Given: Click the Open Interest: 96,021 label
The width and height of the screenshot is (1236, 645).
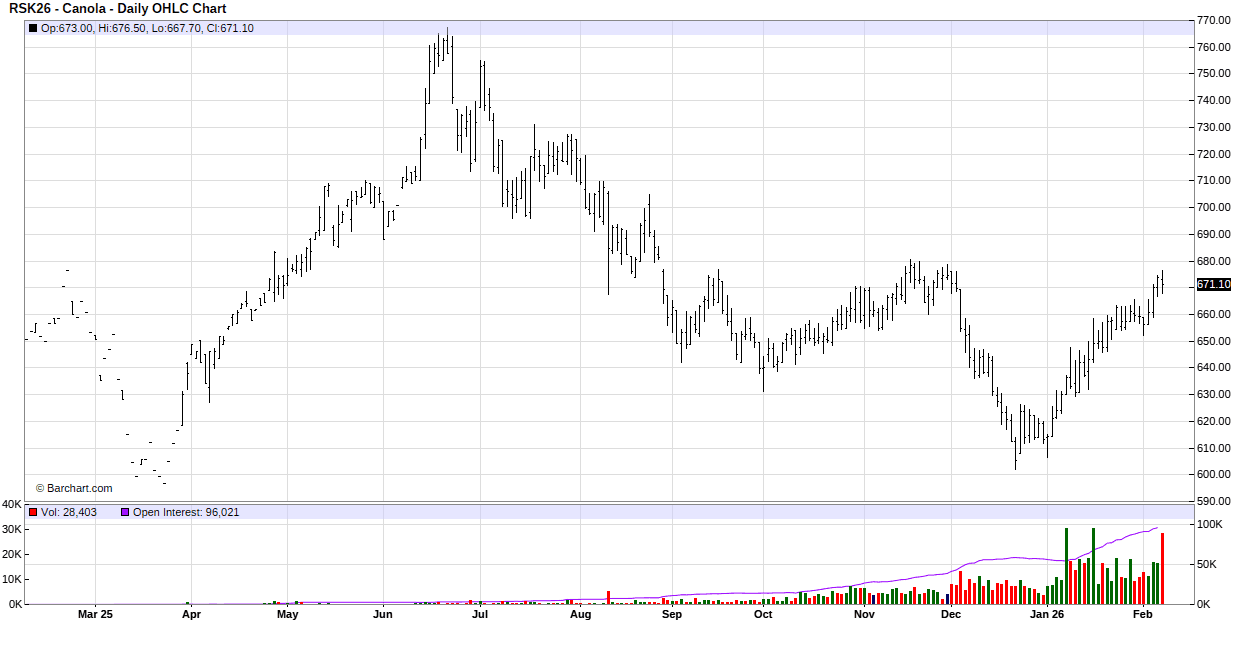Looking at the screenshot, I should click(x=179, y=512).
